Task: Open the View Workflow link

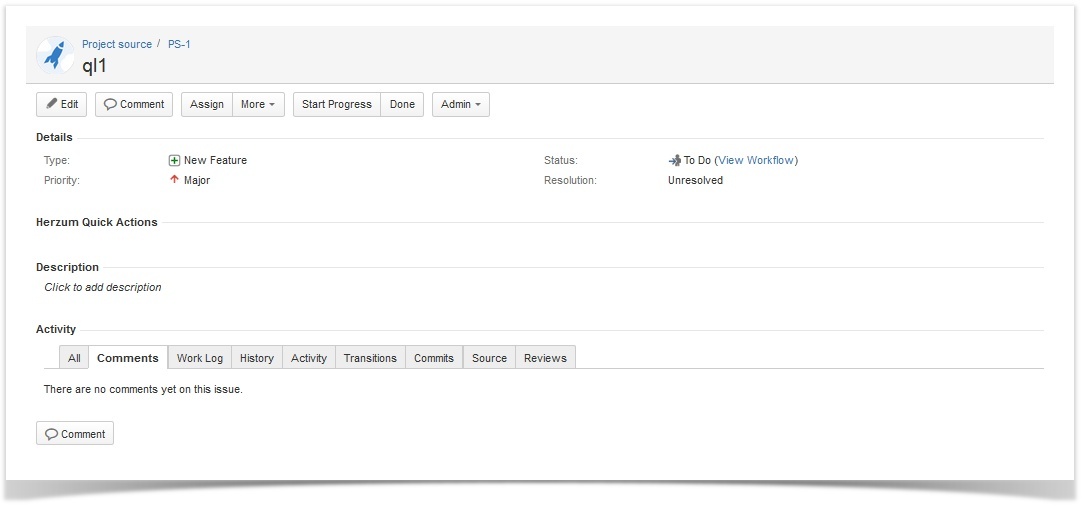Action: pyautogui.click(x=756, y=160)
